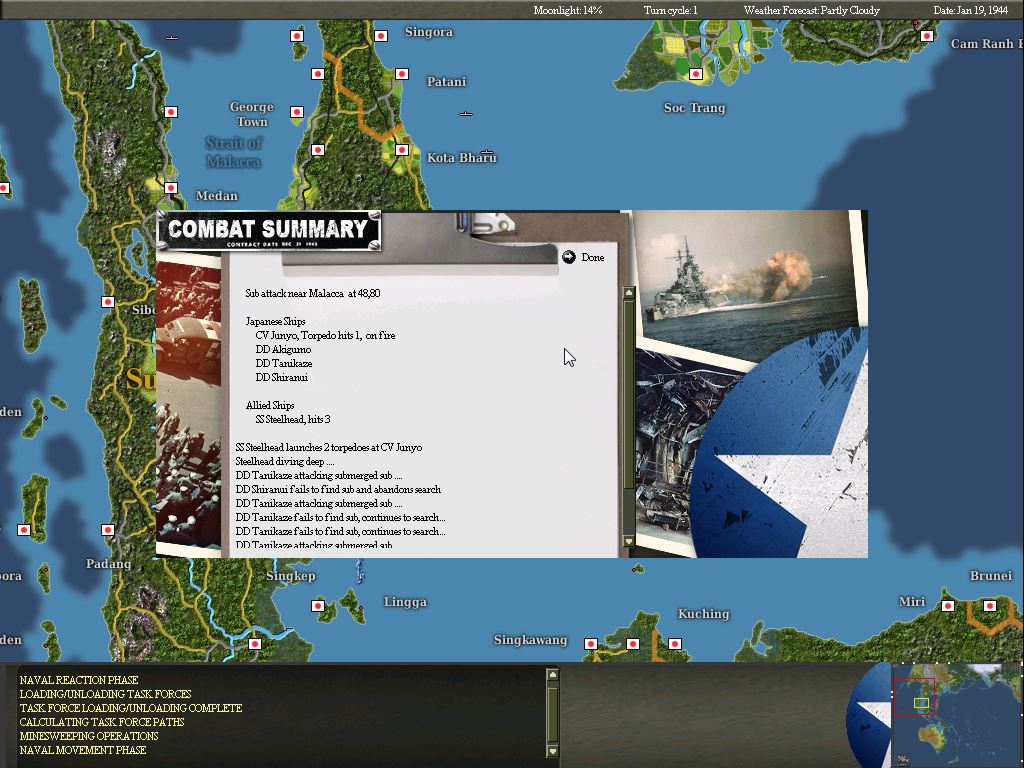Click 'NAVAL MOVEMENT PHASE' log entry

[83, 750]
